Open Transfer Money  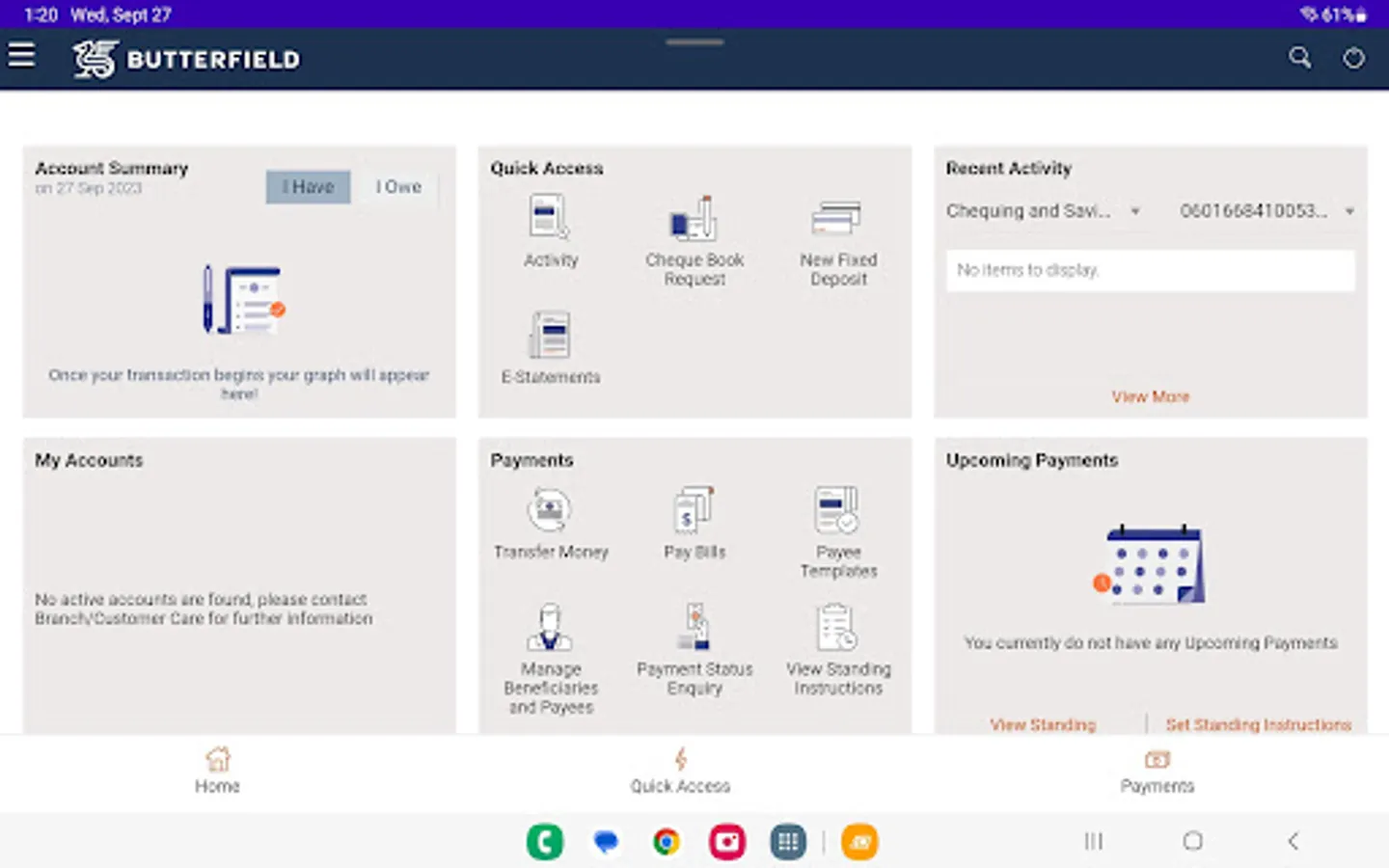[x=551, y=524]
